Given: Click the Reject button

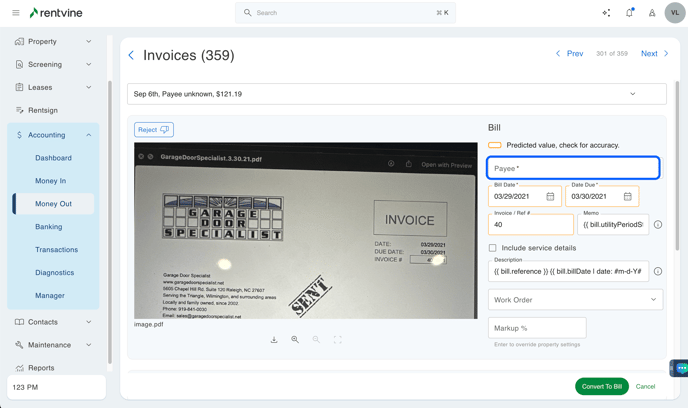Looking at the screenshot, I should click(154, 129).
